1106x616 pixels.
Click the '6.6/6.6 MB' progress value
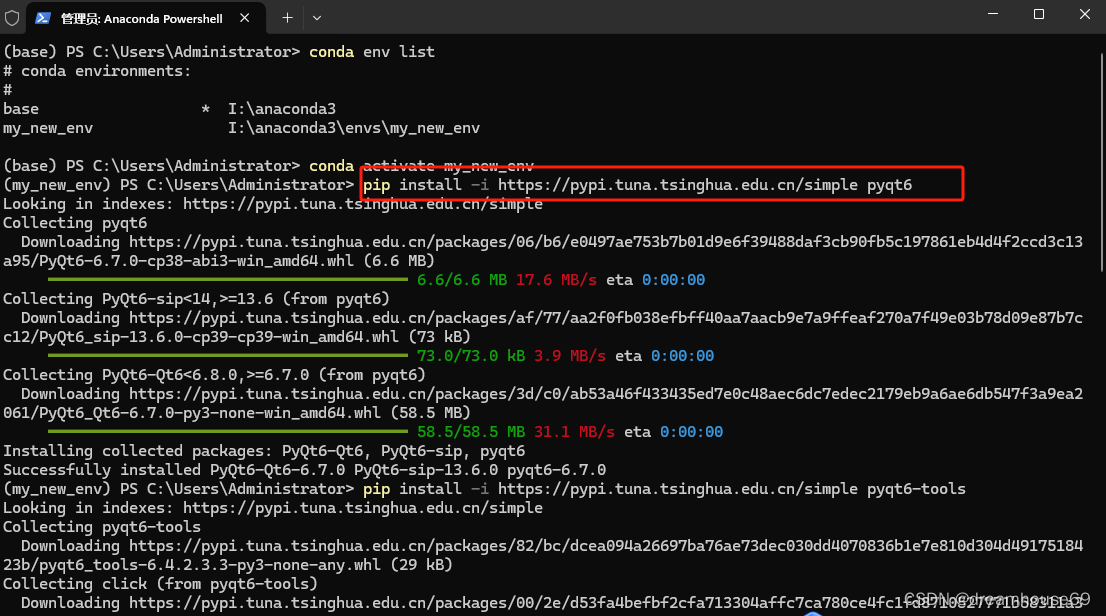coord(462,279)
